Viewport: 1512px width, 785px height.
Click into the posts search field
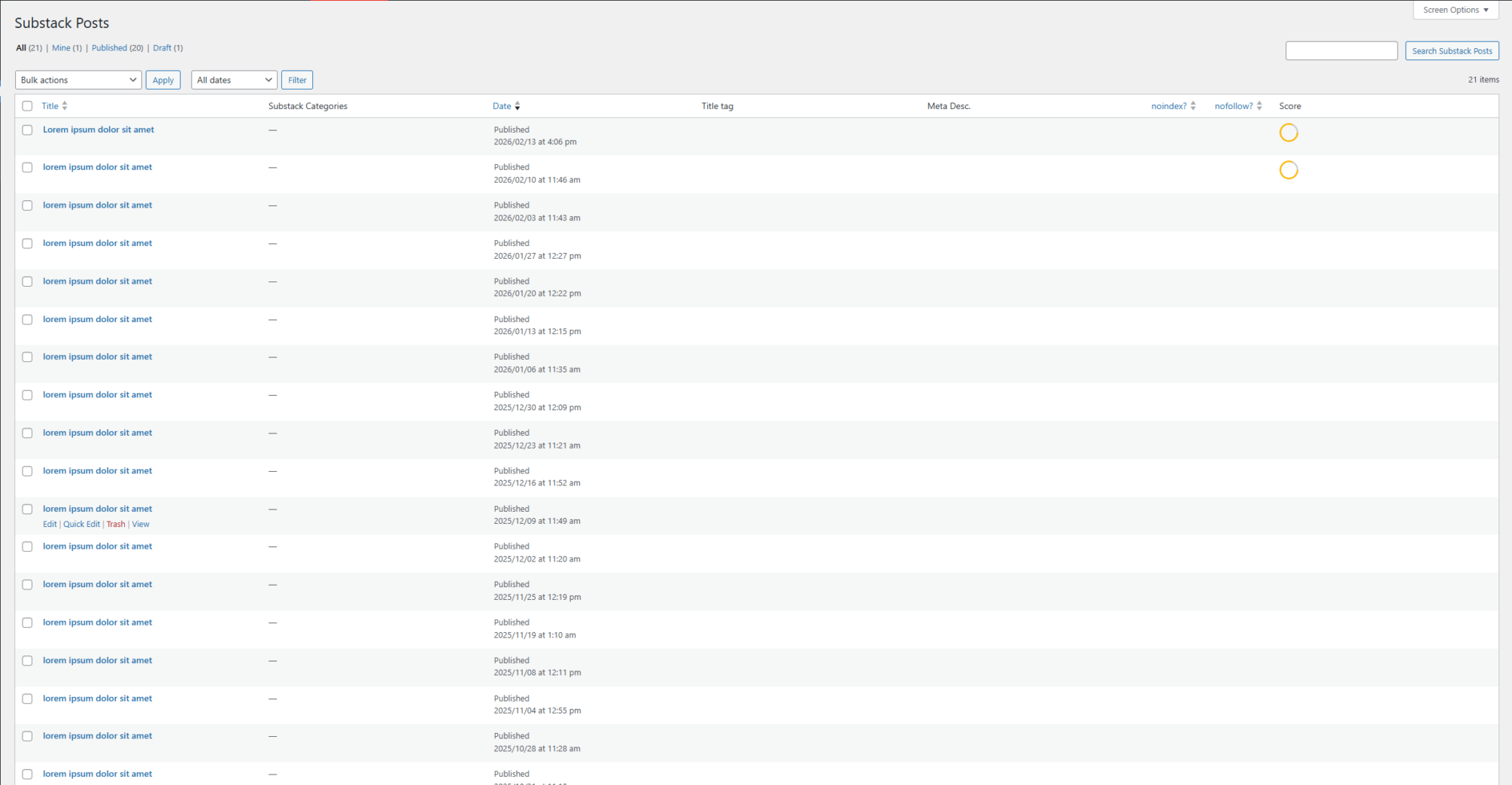coord(1340,50)
